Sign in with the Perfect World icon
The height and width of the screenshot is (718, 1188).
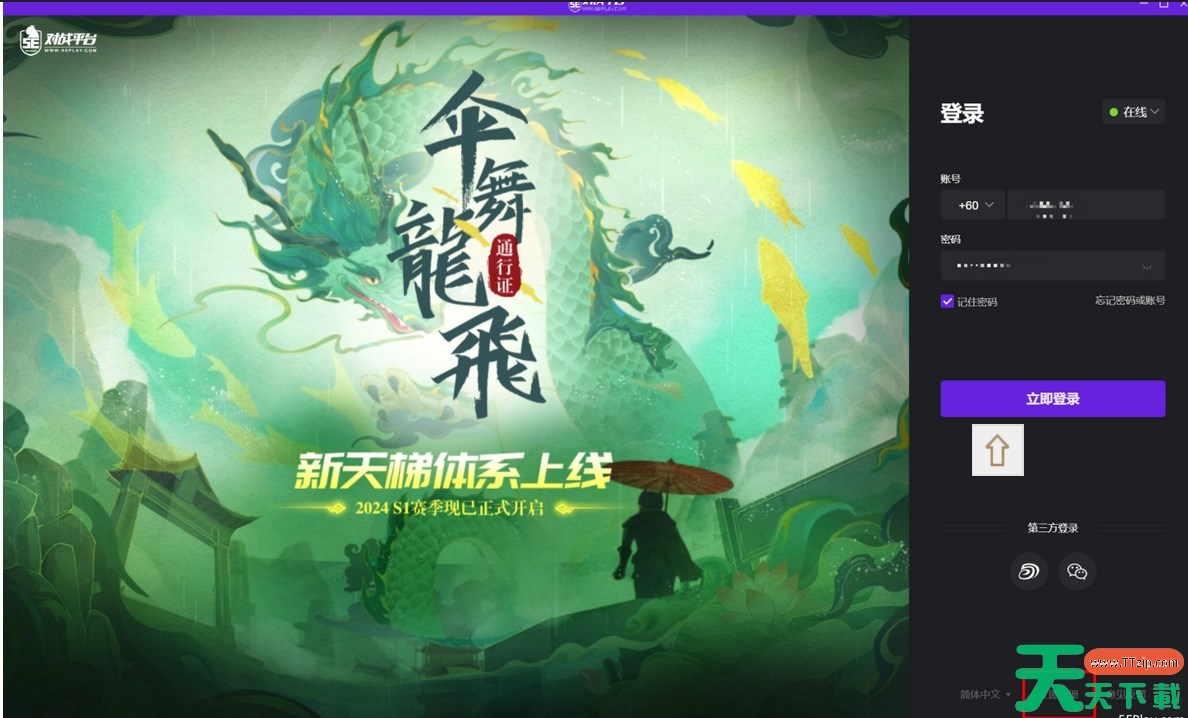tap(1029, 571)
